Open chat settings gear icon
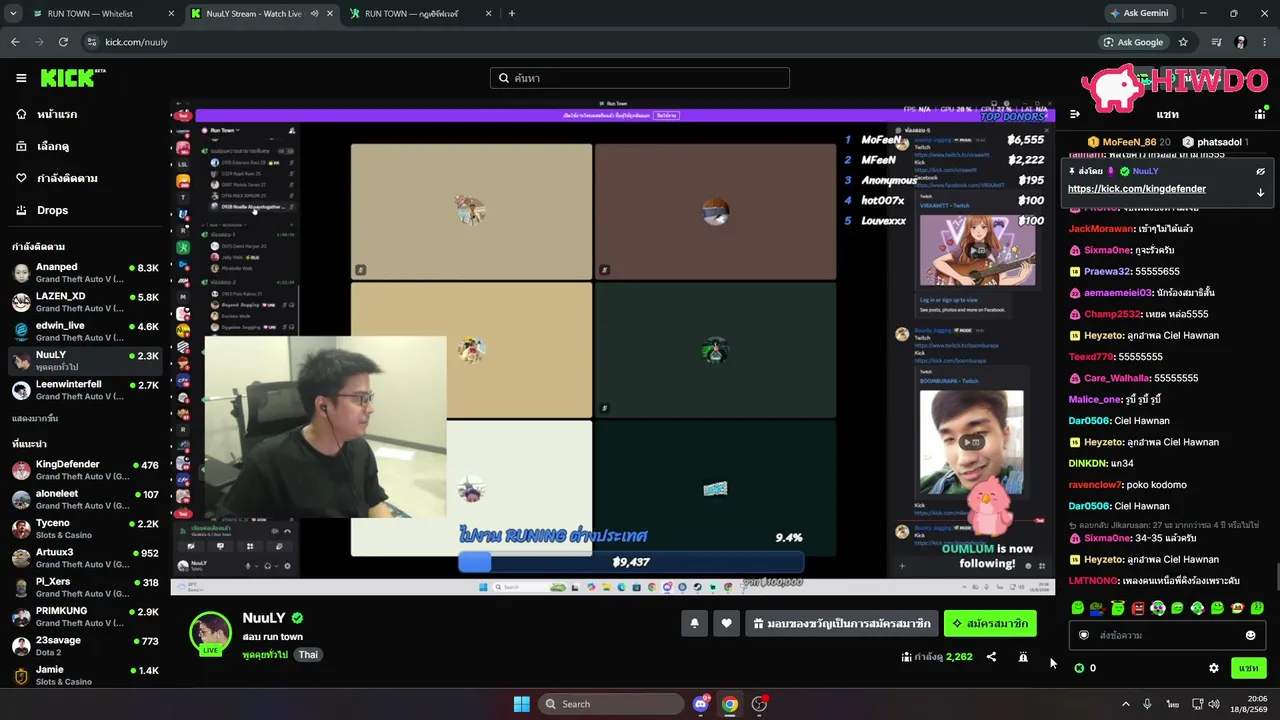This screenshot has height=720, width=1280. coord(1214,668)
